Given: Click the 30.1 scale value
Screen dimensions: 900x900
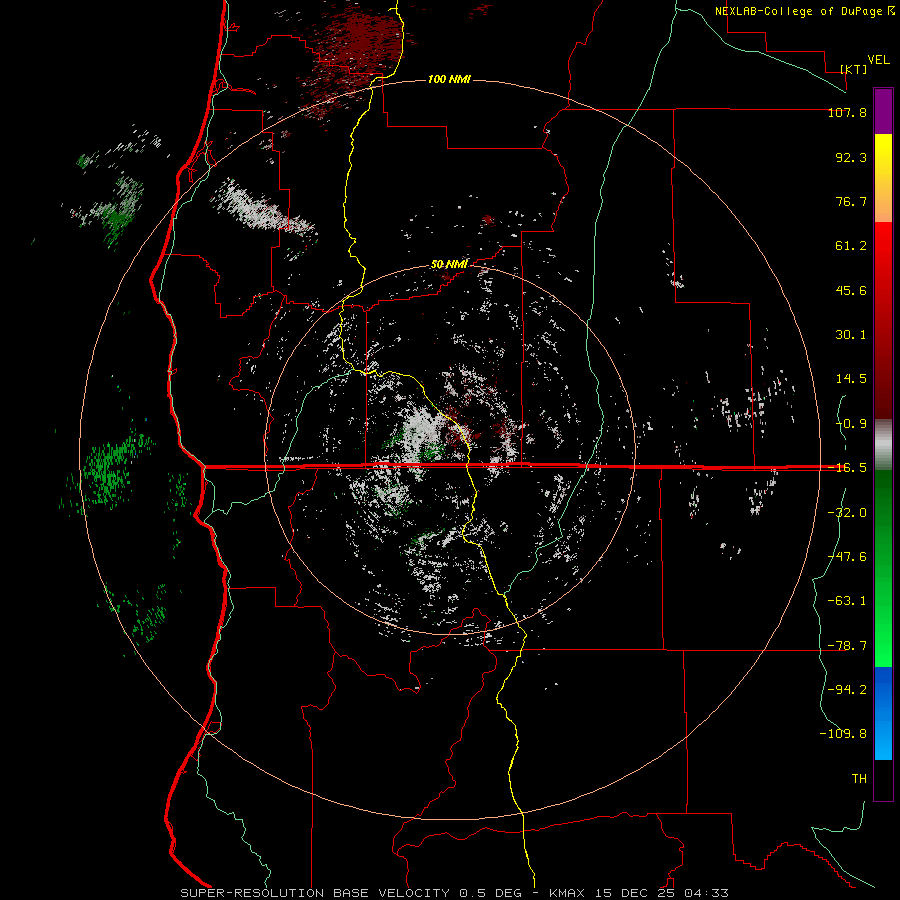Looking at the screenshot, I should point(851,335).
